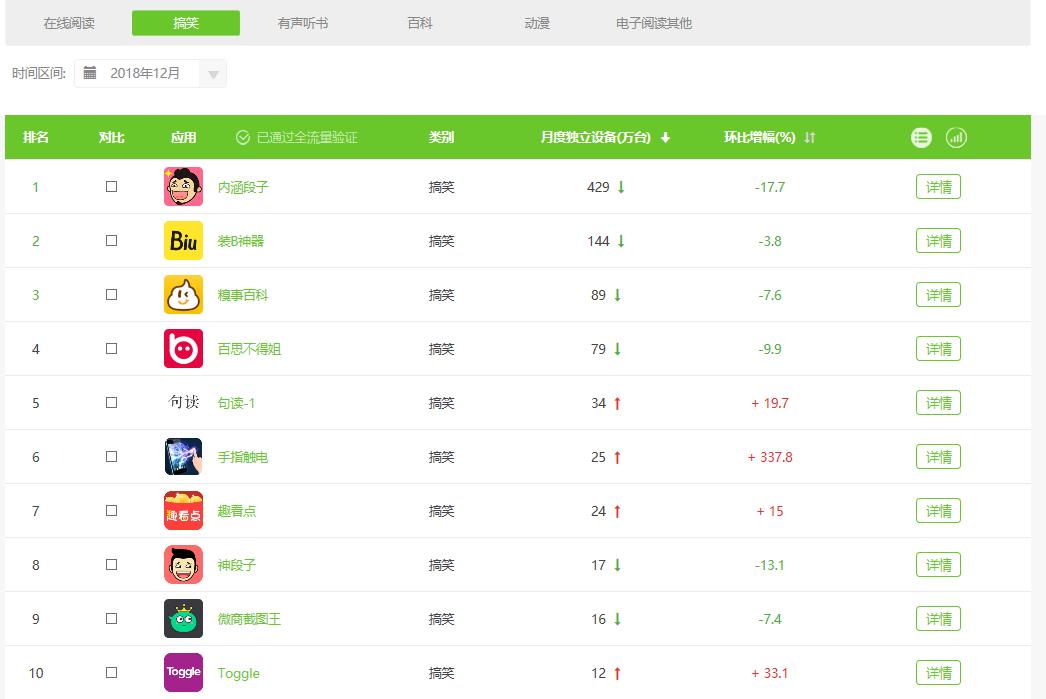Switch to 动漫 tab

pyautogui.click(x=537, y=23)
